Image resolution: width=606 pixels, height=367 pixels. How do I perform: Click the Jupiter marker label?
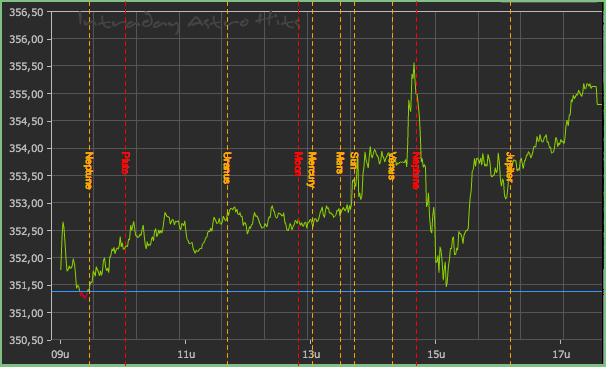(509, 167)
